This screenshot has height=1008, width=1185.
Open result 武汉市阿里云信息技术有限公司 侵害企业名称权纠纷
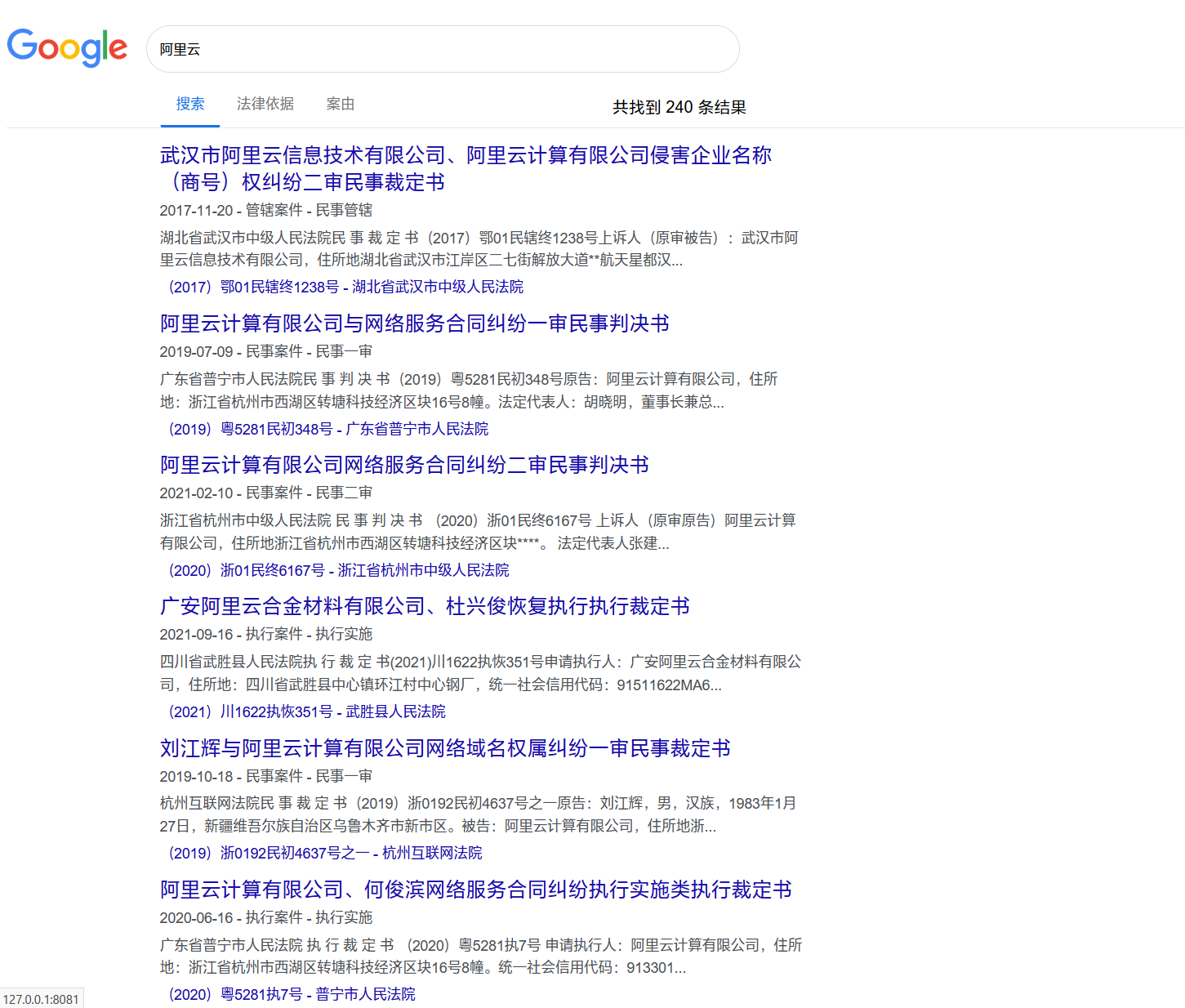[466, 168]
